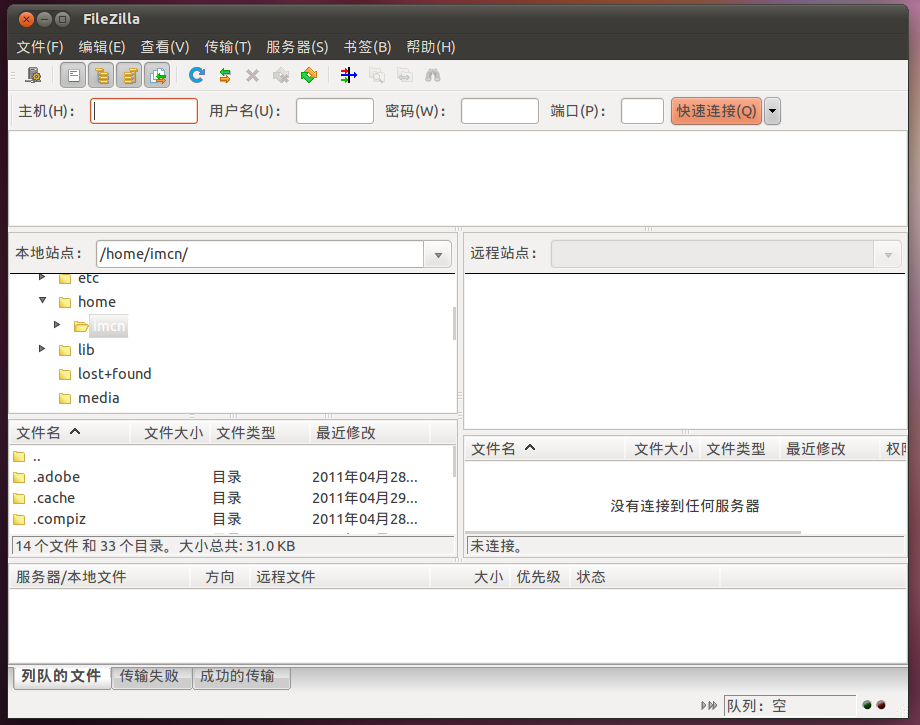
Task: Toggle local directory tree view icon
Action: 102,75
